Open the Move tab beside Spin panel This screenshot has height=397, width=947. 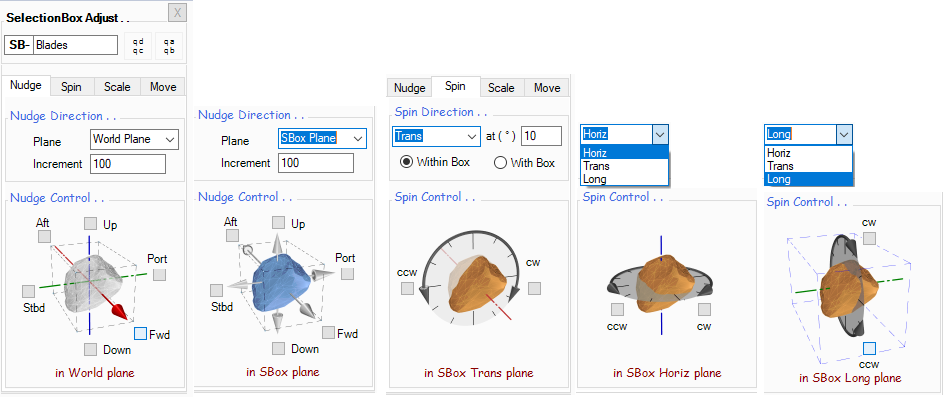click(547, 88)
